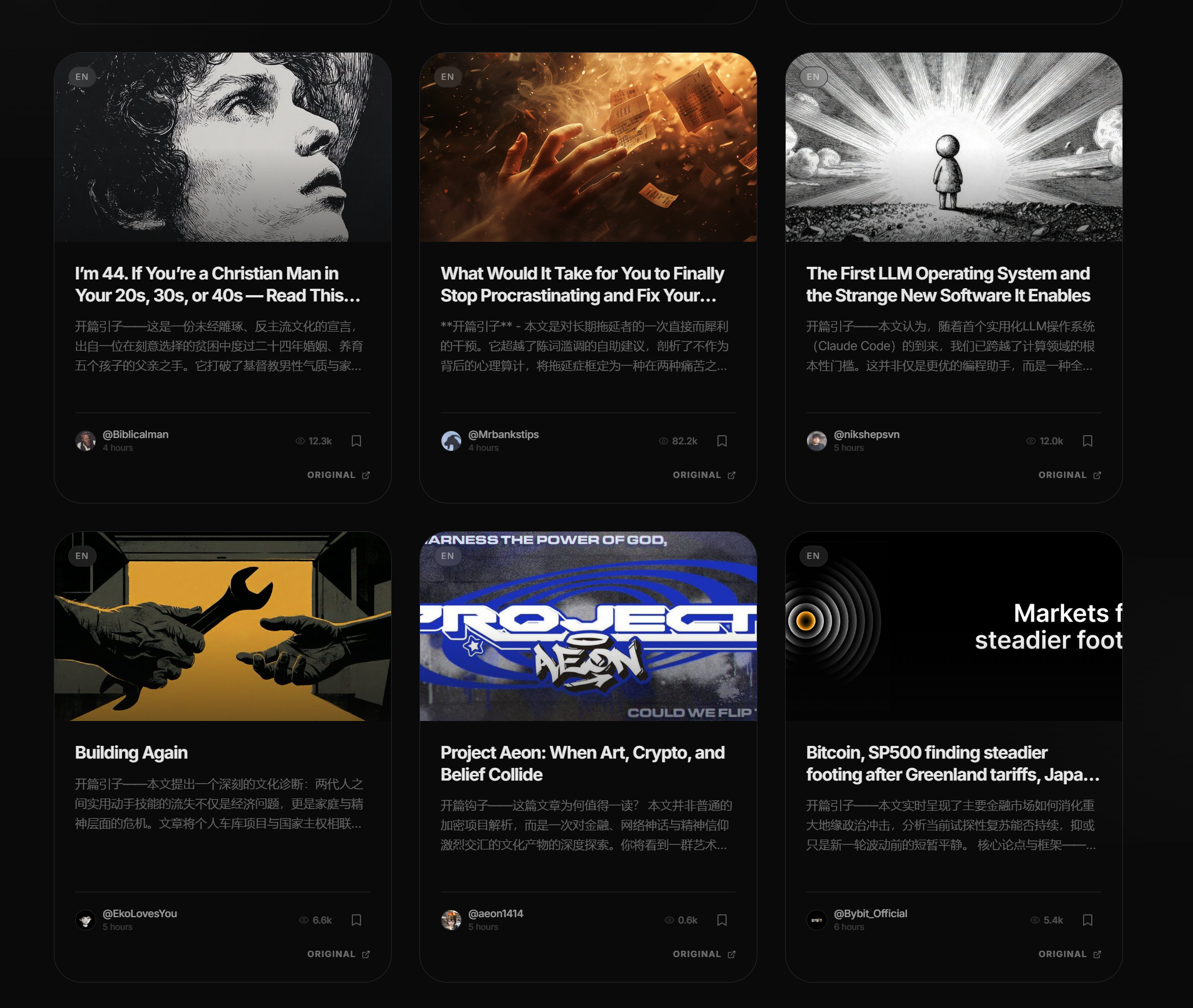
Task: Click EN language badge on portrait image
Action: pyautogui.click(x=82, y=77)
